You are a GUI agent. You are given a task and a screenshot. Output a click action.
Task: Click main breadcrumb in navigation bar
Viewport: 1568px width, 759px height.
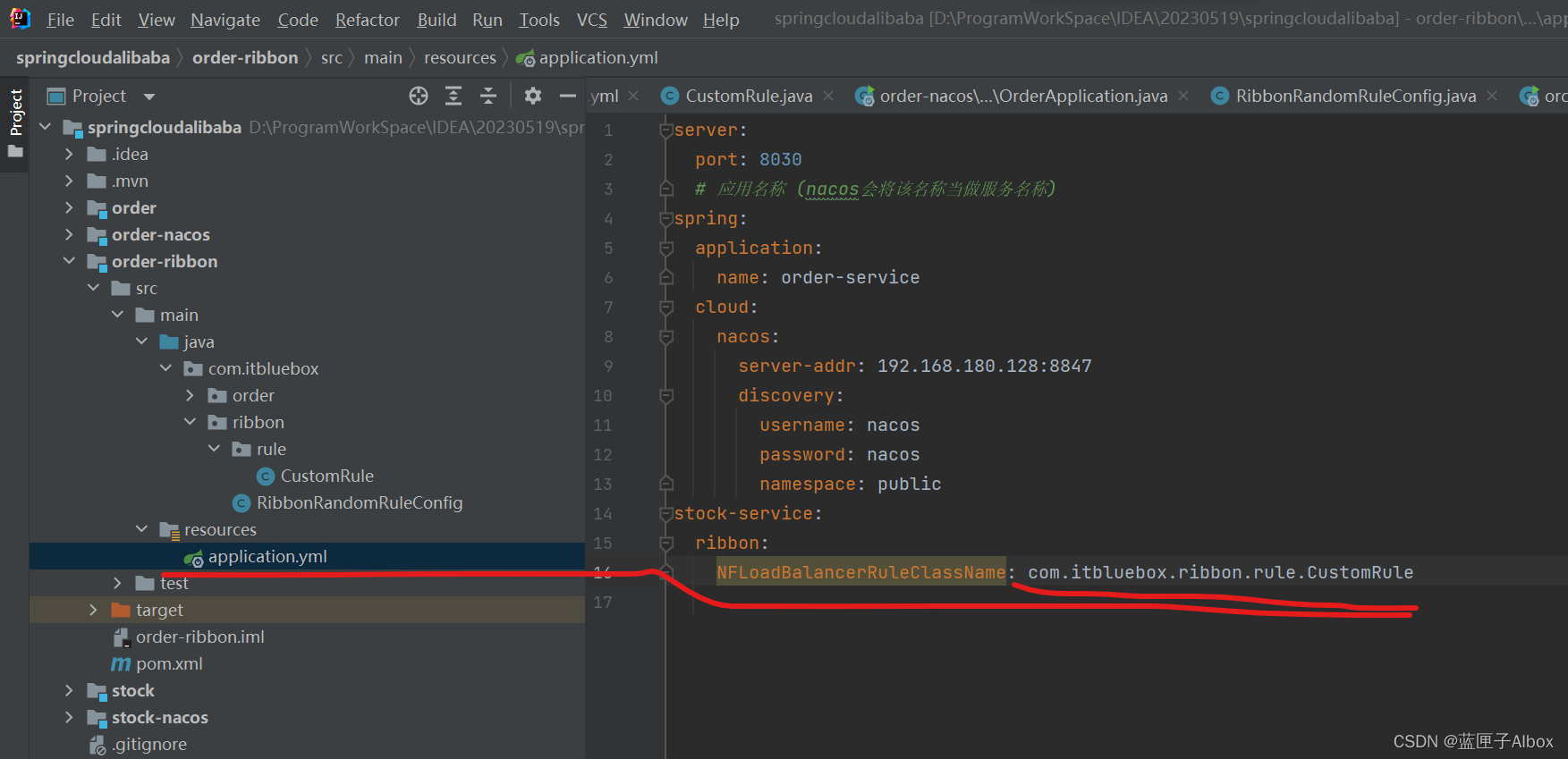[x=383, y=58]
